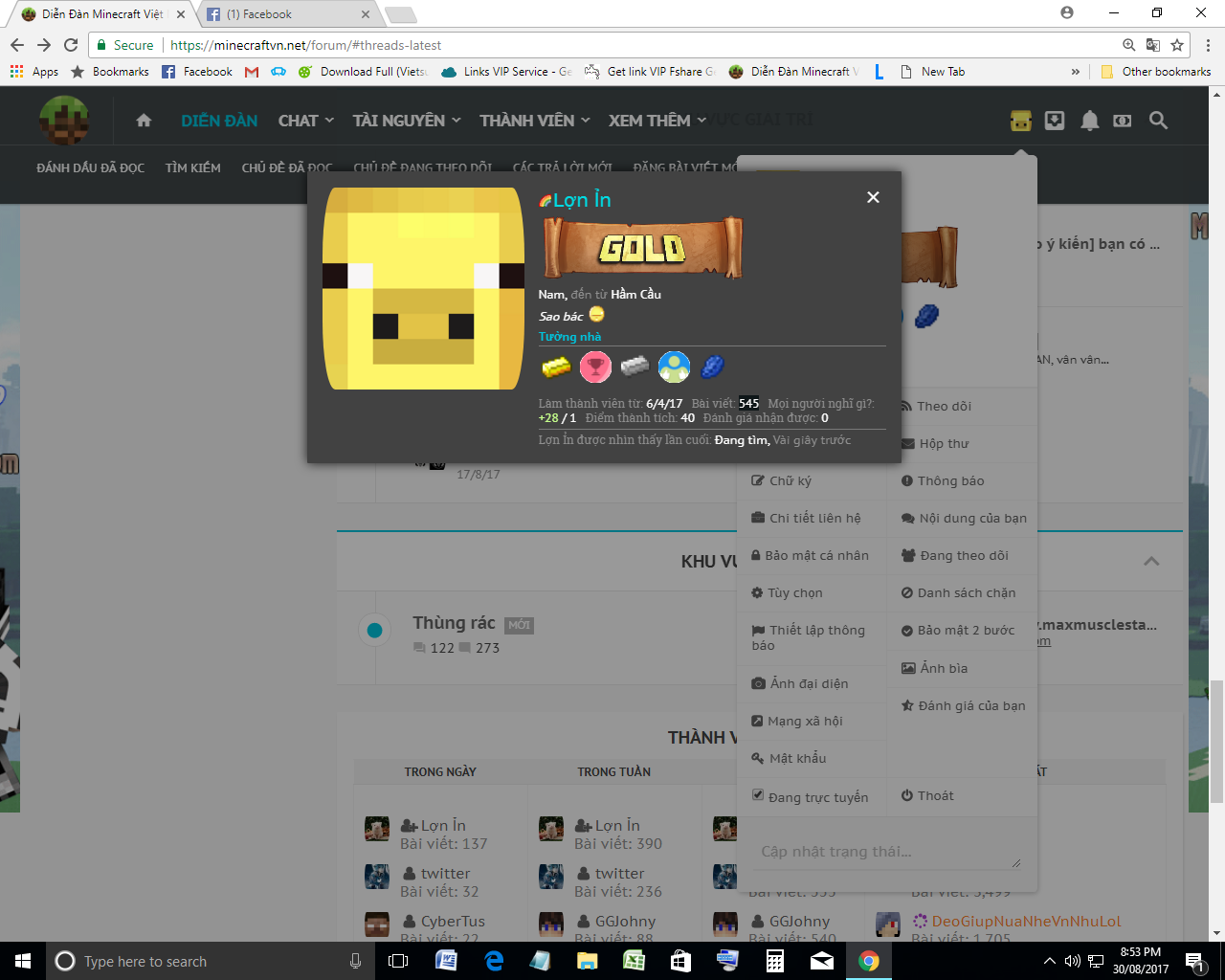The height and width of the screenshot is (980, 1225).
Task: Expand the XEM THÊM dropdown
Action: (x=657, y=121)
